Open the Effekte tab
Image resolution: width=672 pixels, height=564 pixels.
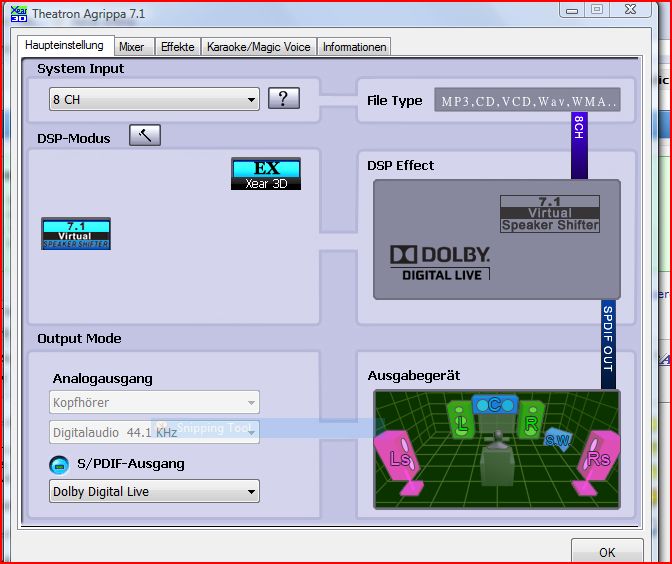[177, 47]
